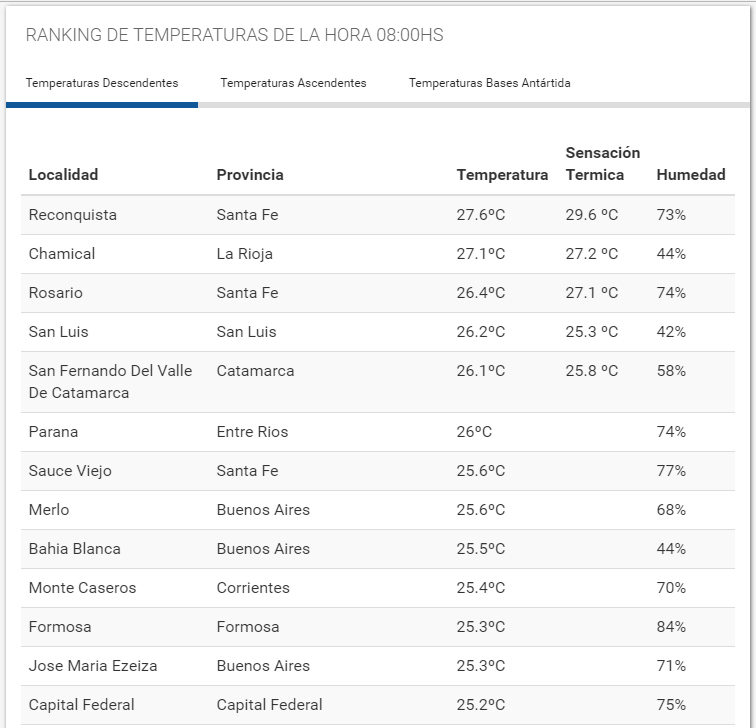Click the Humedad column header
756x728 pixels.
(x=690, y=175)
